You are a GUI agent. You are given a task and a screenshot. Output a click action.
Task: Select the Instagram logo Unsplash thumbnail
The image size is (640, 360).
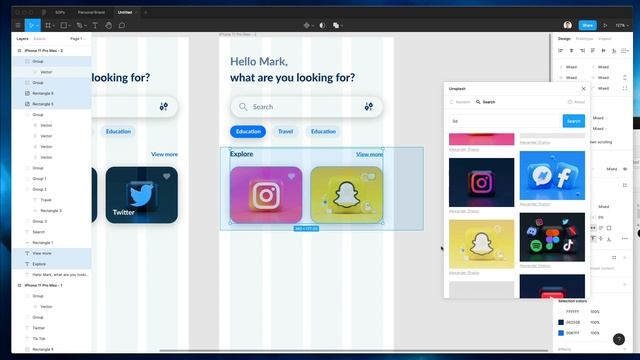[x=482, y=182]
